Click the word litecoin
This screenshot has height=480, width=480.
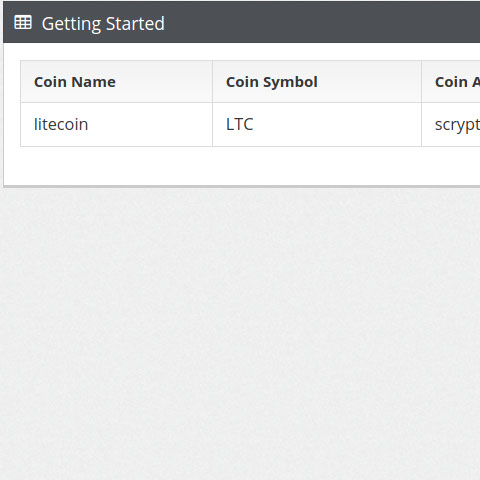click(x=61, y=124)
